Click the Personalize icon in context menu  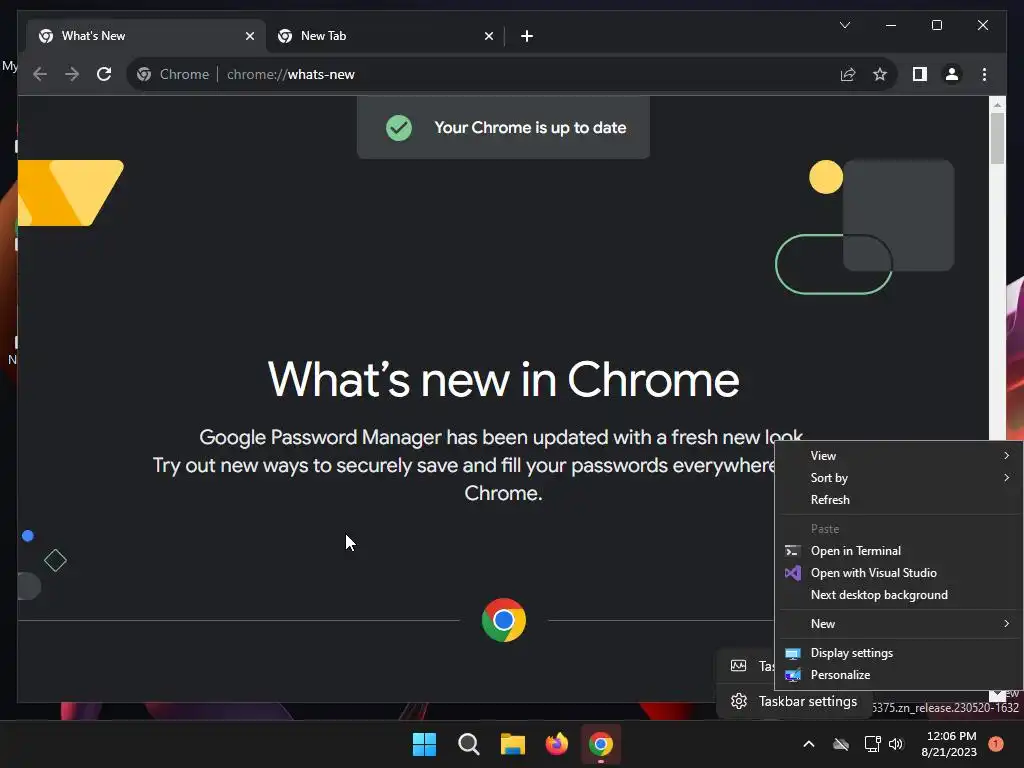point(792,675)
